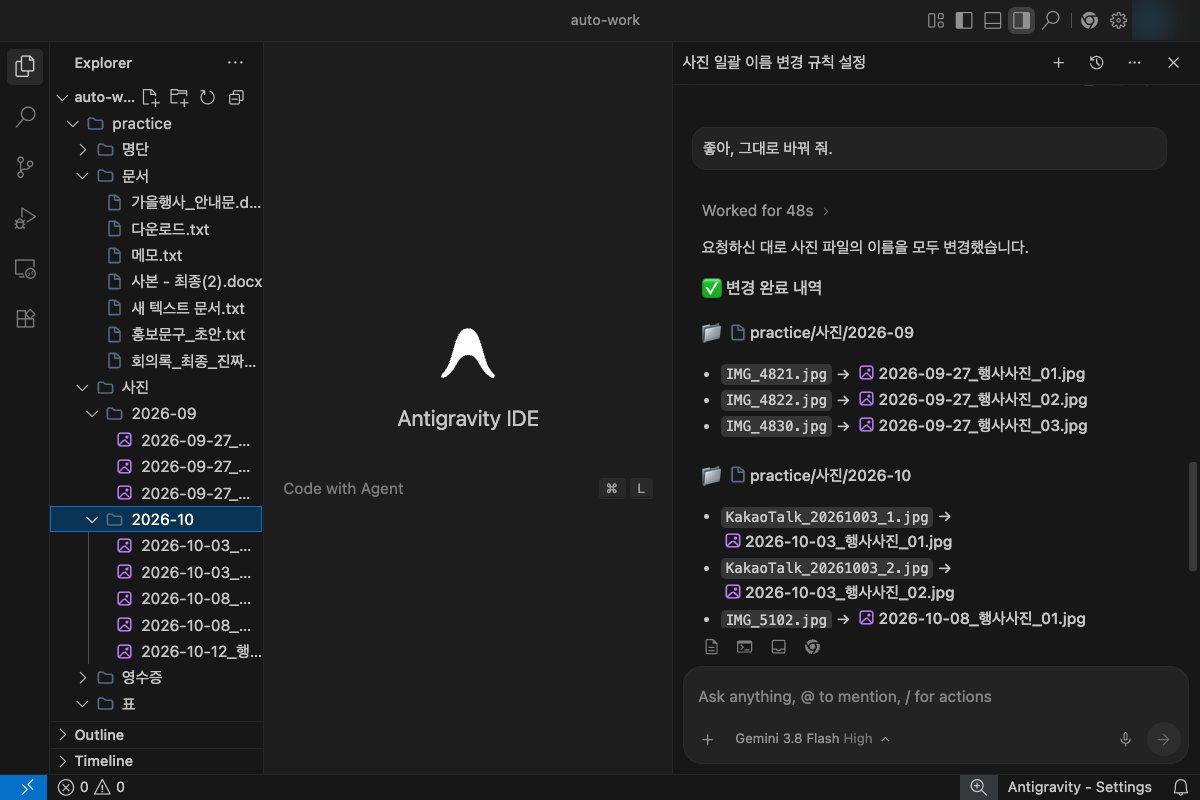Click the New File icon in Explorer
The height and width of the screenshot is (800, 1200).
coord(150,97)
